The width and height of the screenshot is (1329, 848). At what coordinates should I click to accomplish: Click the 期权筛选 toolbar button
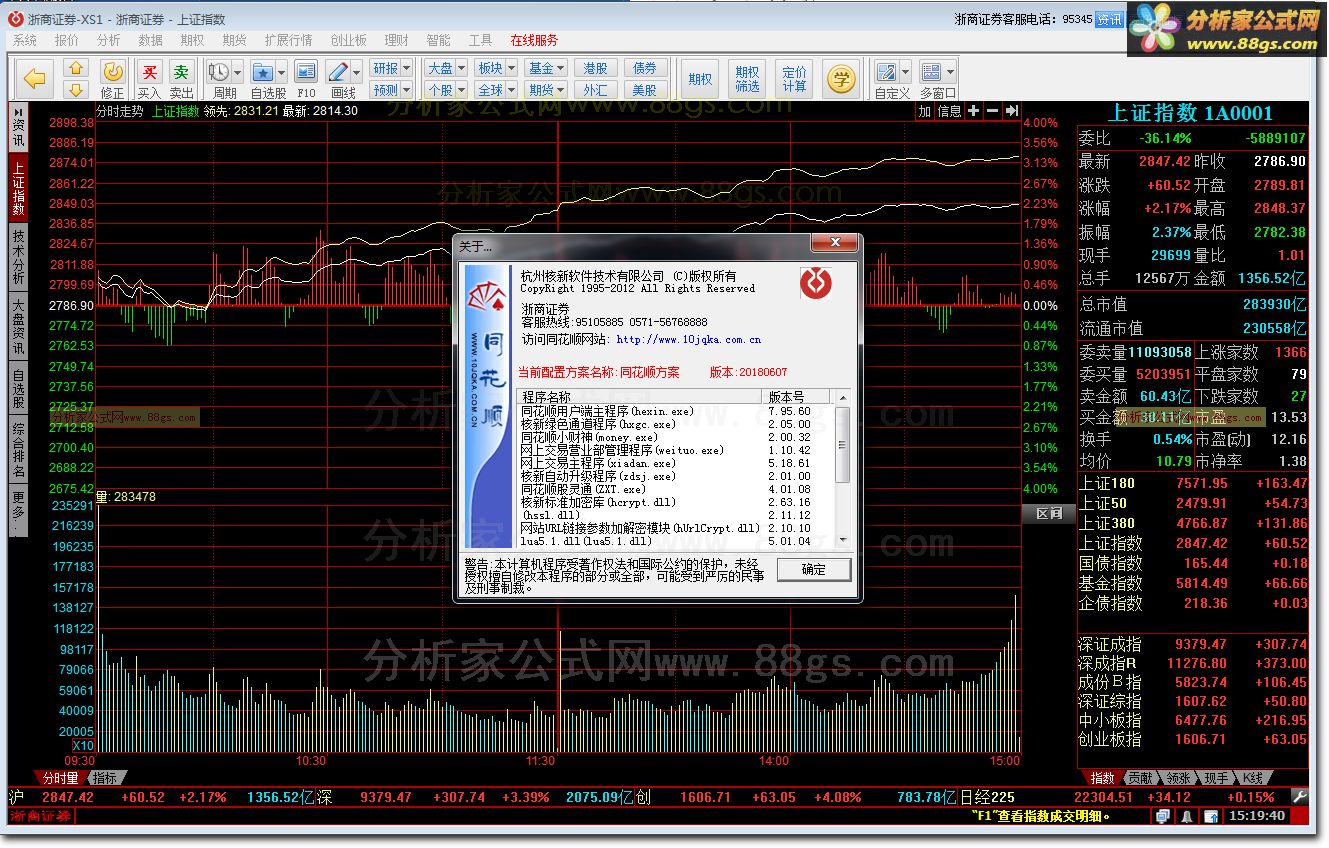click(747, 79)
